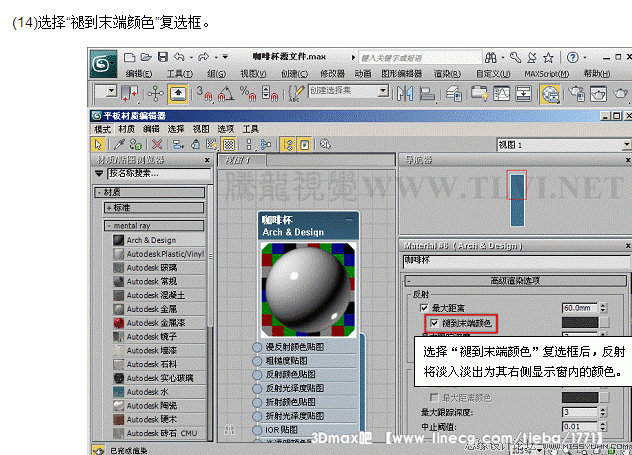
Task: Click the Align tool icon
Action: click(427, 94)
